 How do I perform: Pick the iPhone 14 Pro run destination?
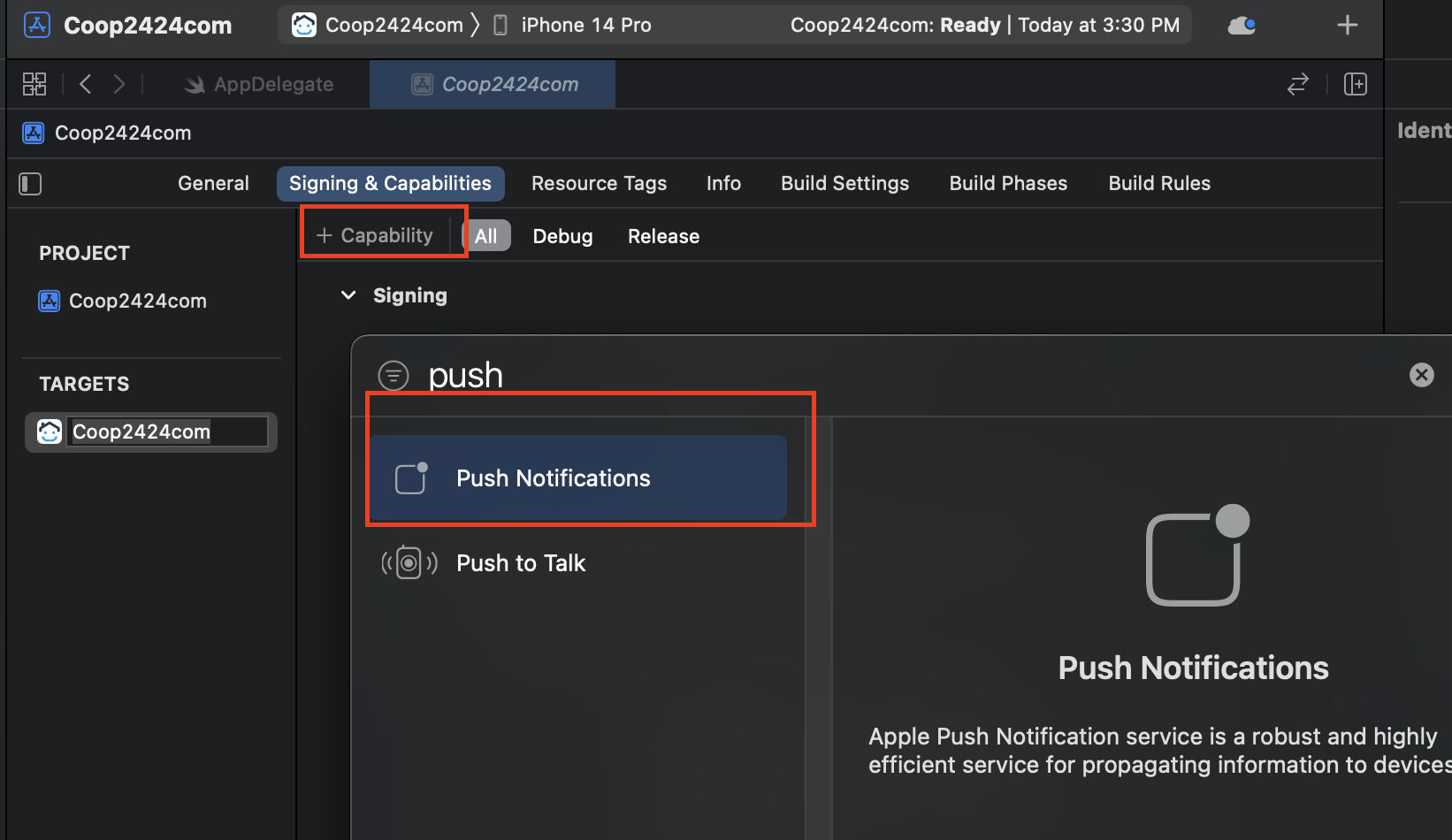[x=572, y=25]
